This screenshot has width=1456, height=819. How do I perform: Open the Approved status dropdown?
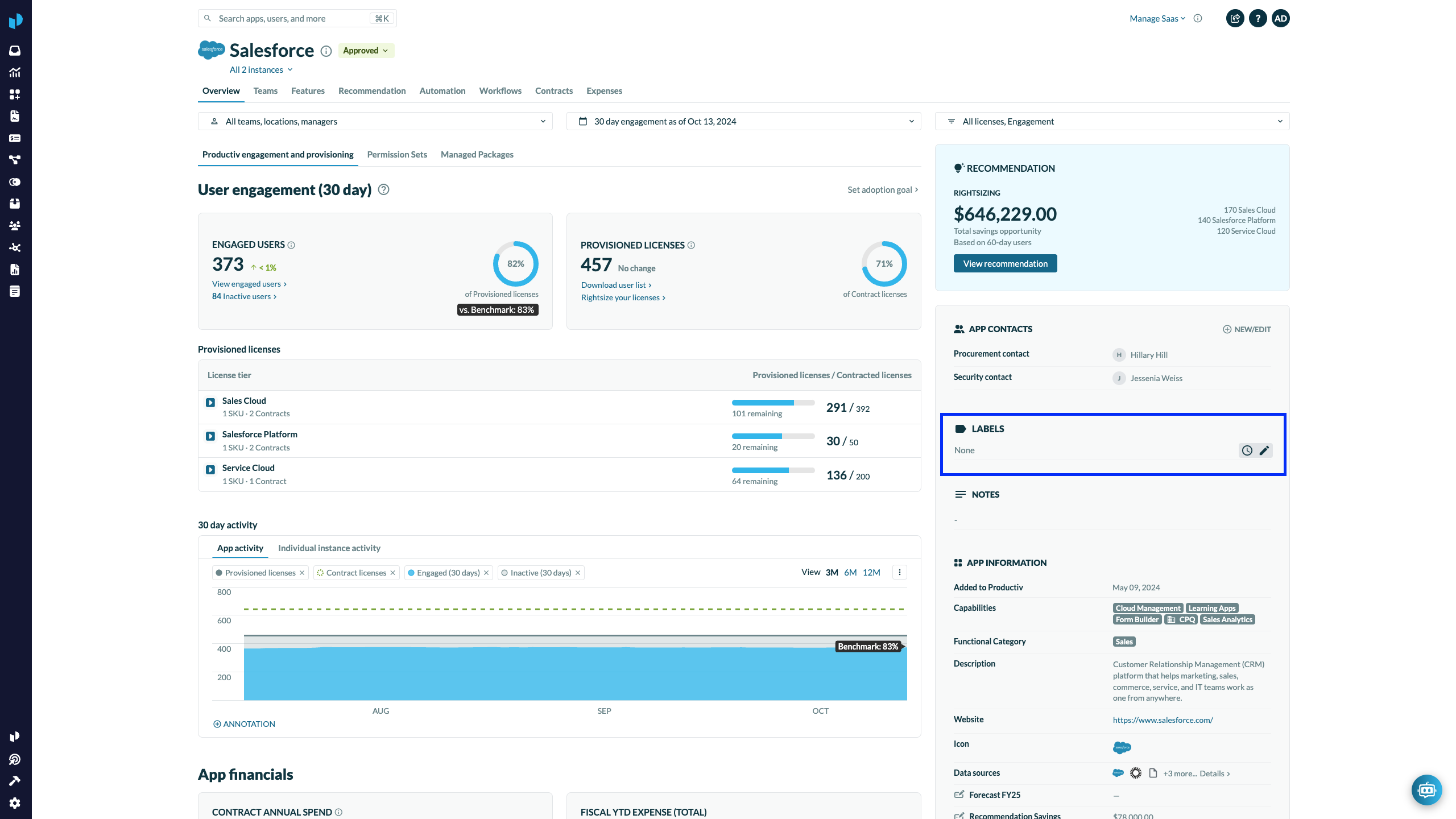[366, 51]
